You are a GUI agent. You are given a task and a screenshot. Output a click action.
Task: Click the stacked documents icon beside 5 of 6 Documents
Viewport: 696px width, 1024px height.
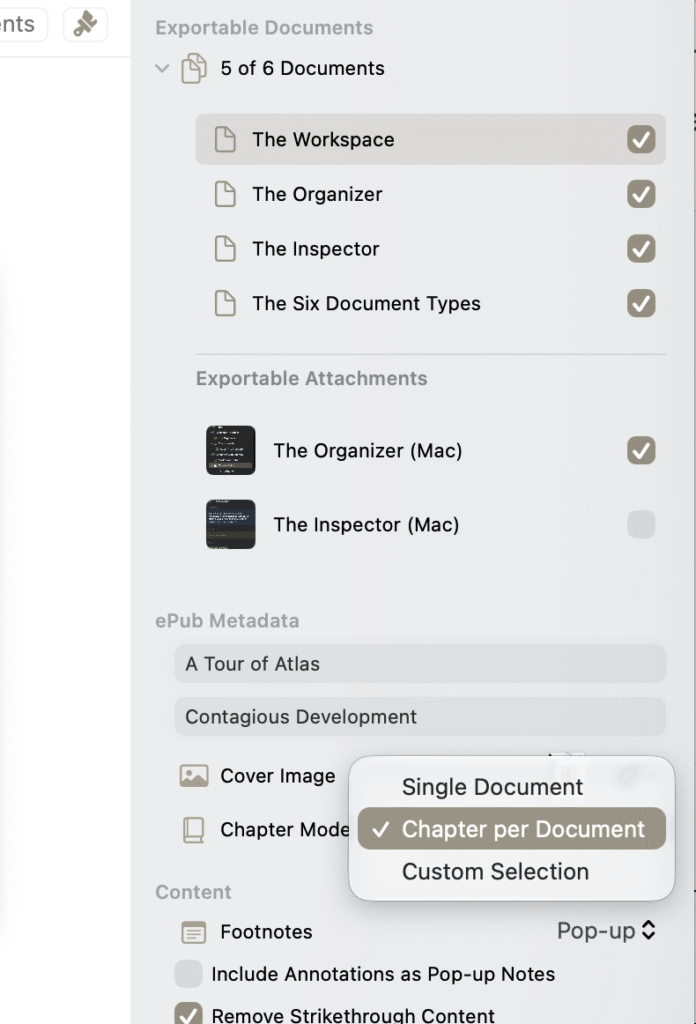pyautogui.click(x=194, y=69)
